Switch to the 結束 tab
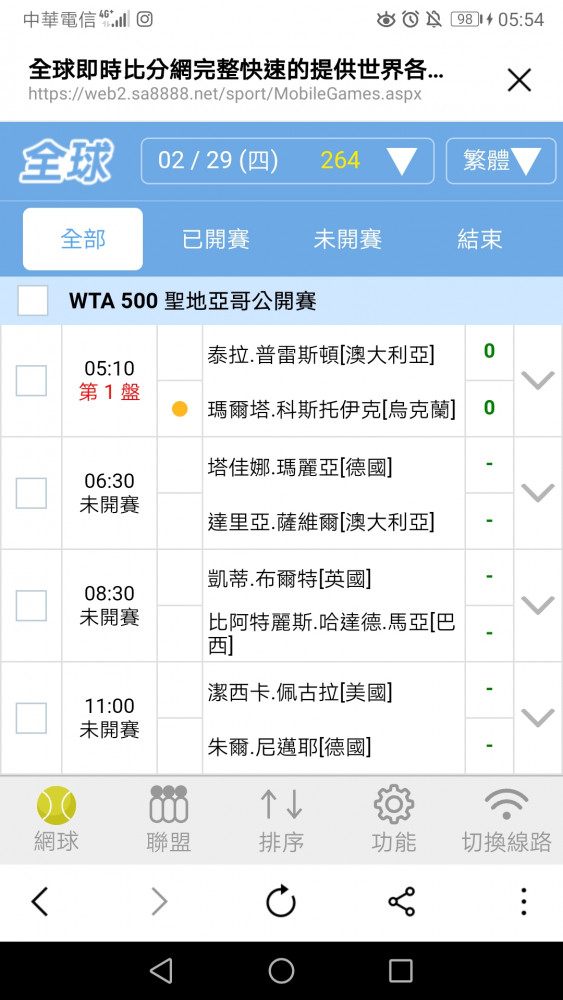Screen dimensions: 563x1000 coord(479,239)
